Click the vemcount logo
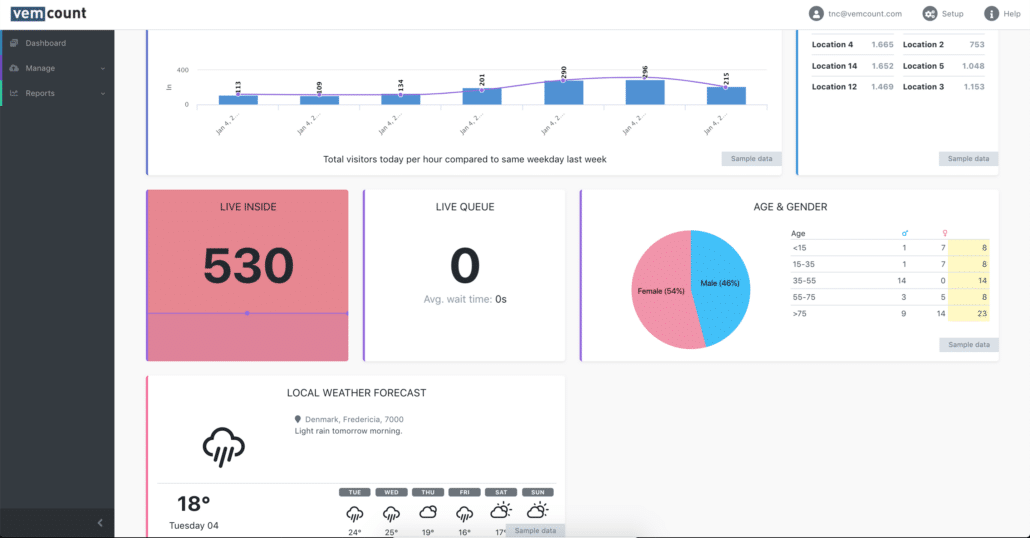Screen dimensions: 1030x538 [x=49, y=13]
